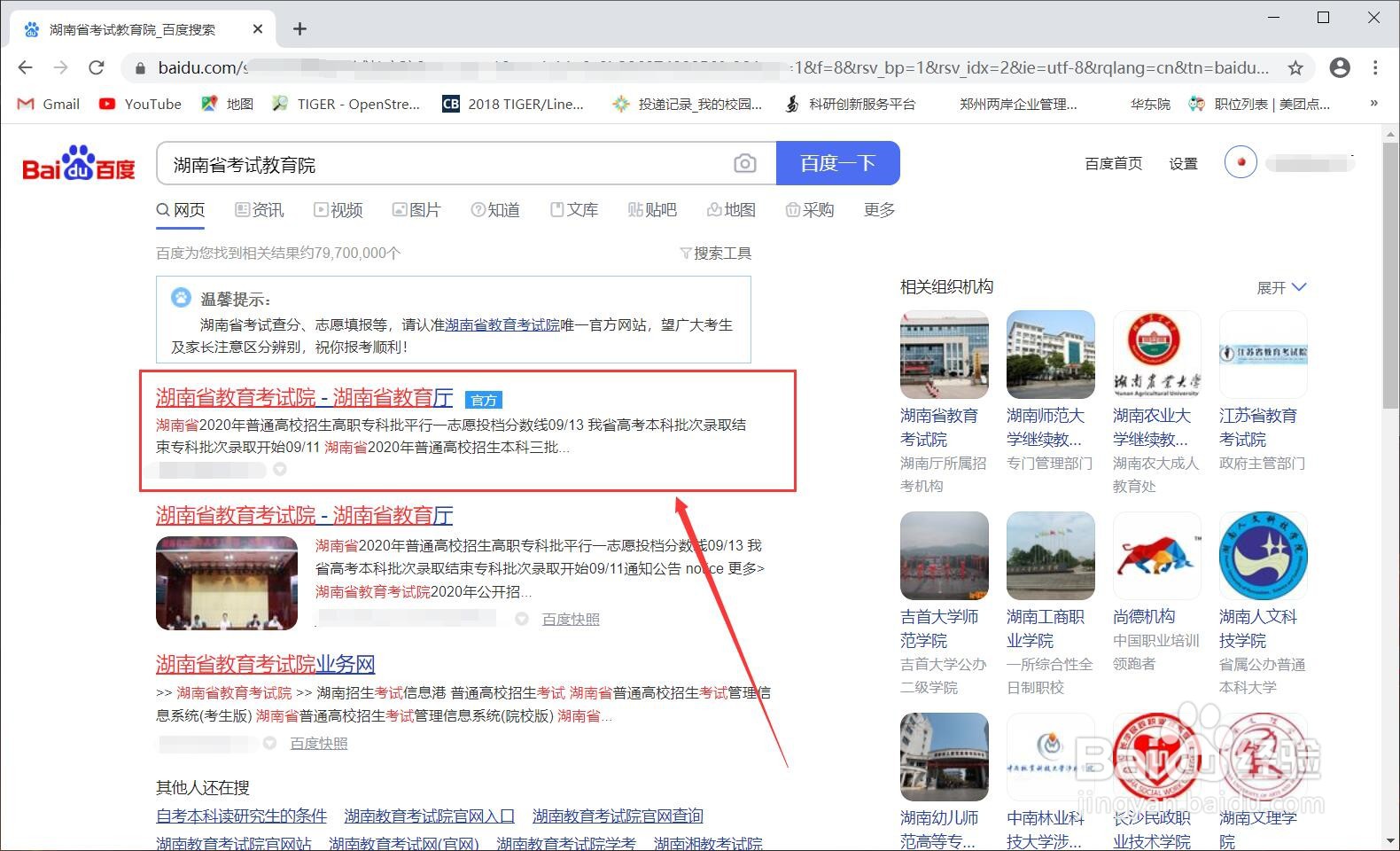
Task: Open 地图 bookmark
Action: coord(227,104)
